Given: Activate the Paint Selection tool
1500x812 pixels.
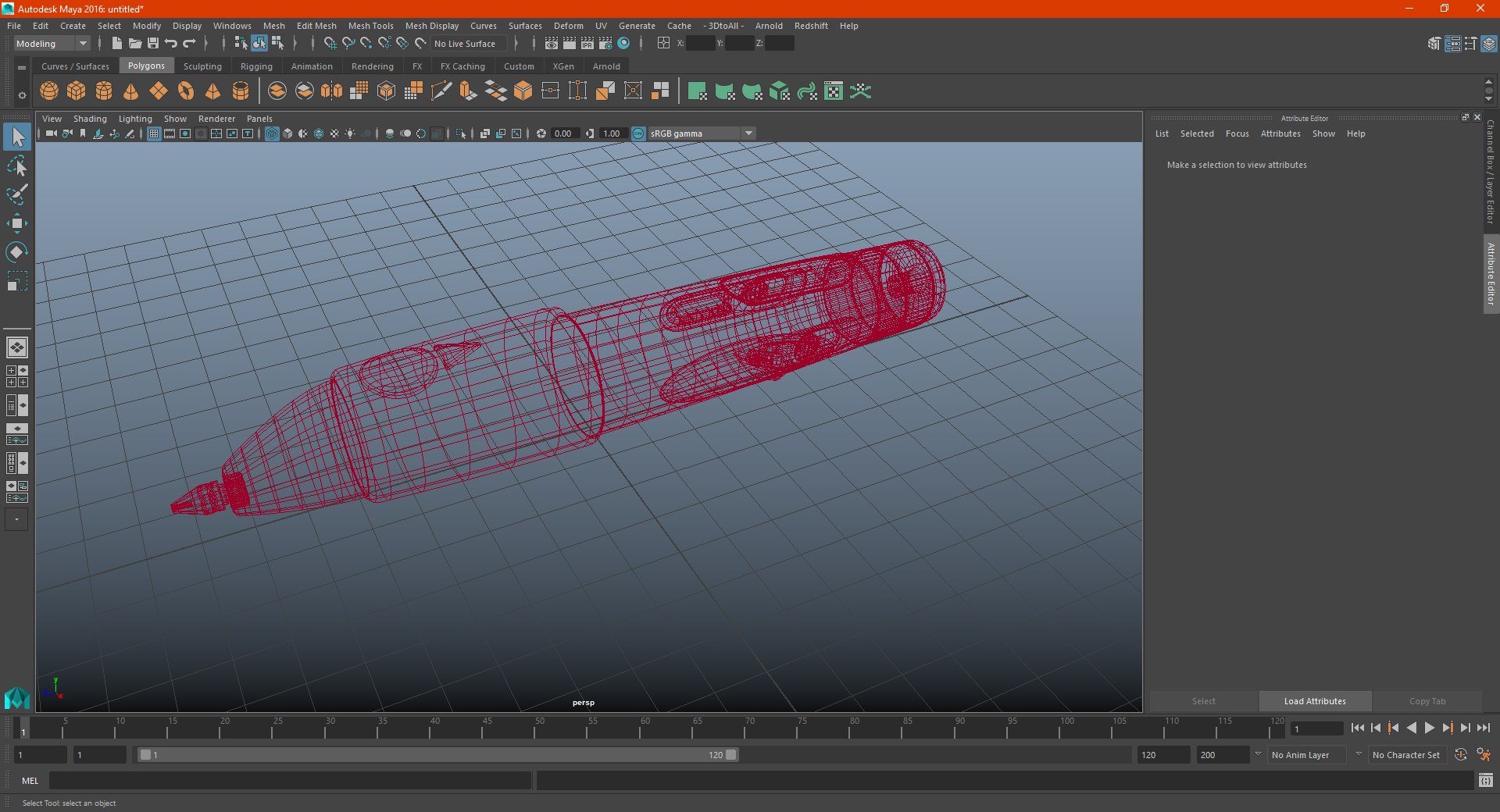Looking at the screenshot, I should 16,194.
